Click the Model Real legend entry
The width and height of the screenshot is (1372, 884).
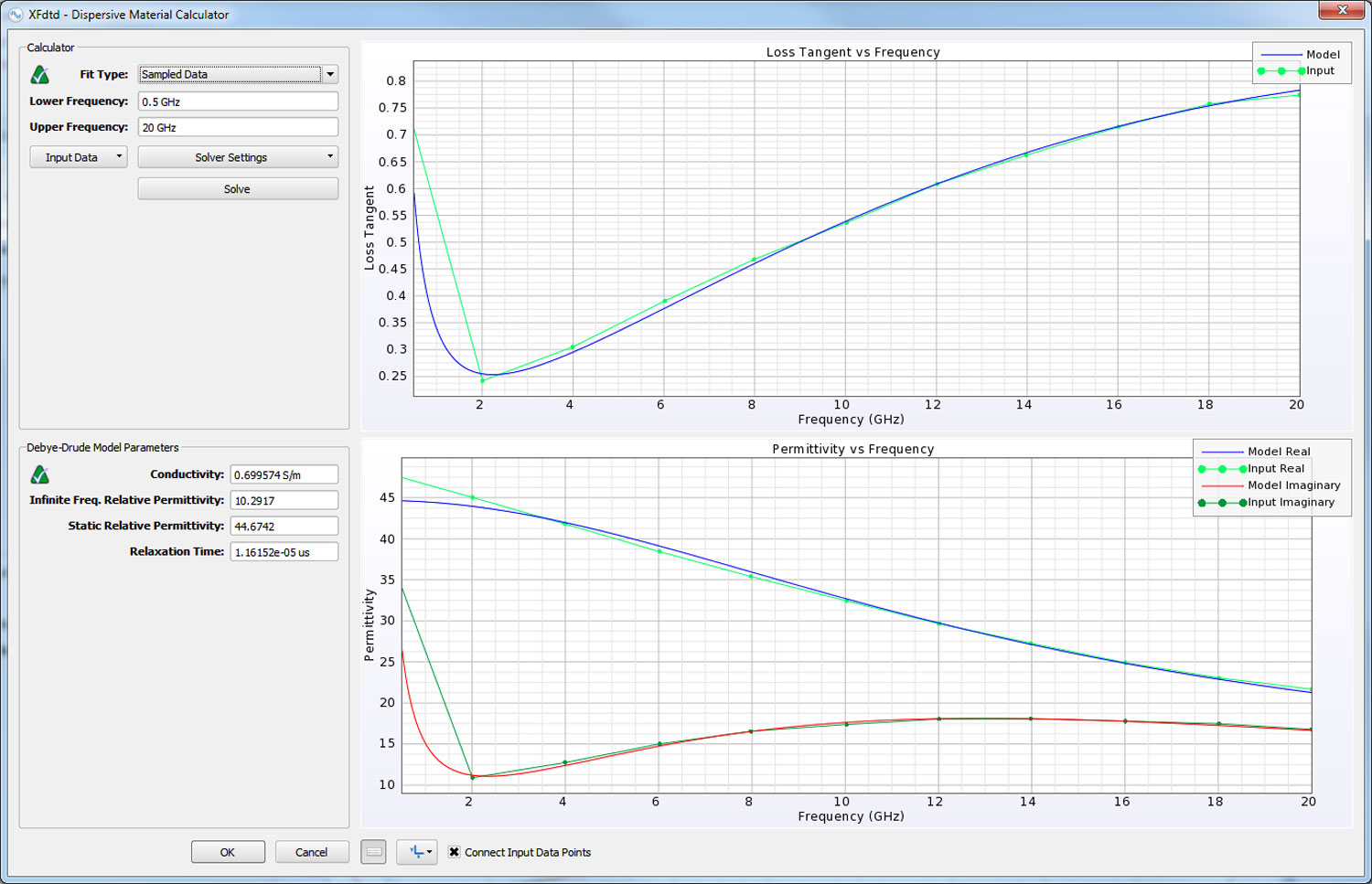point(1256,452)
